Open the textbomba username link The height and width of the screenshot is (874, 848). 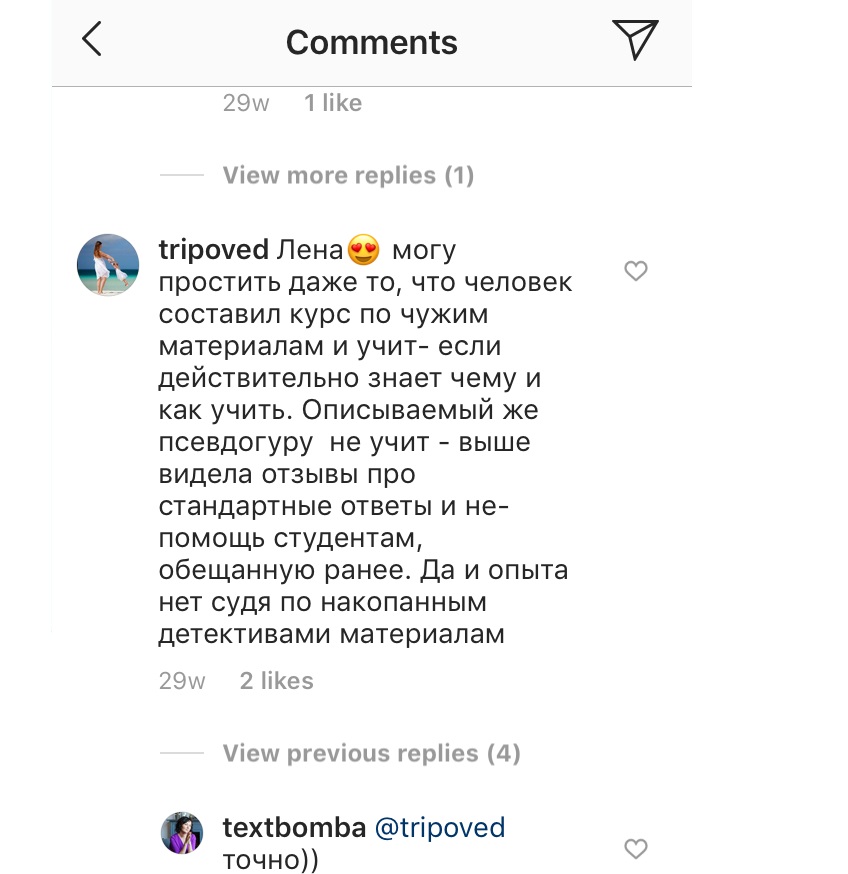291,828
